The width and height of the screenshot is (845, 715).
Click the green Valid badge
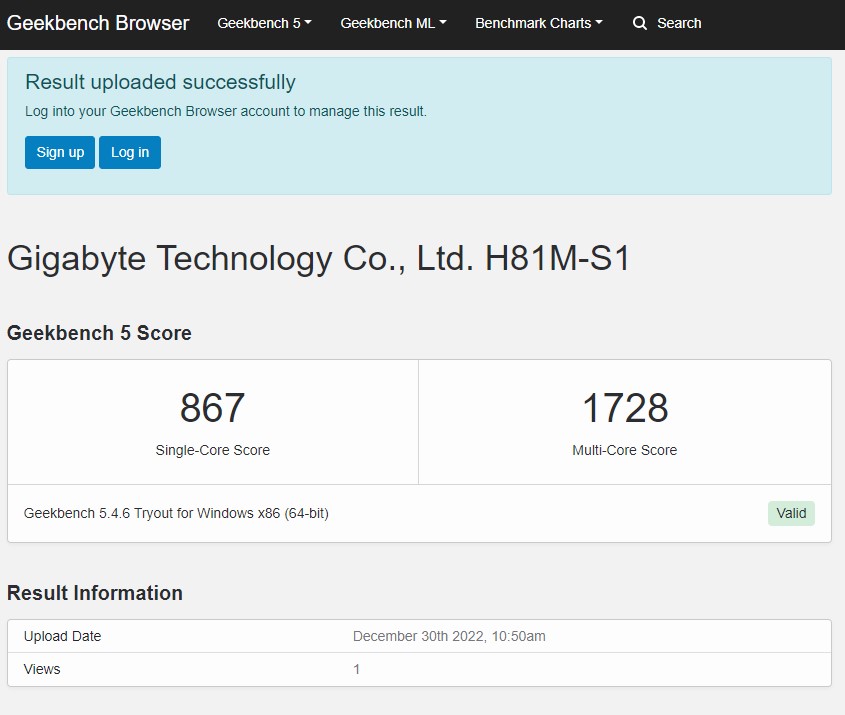(x=791, y=513)
